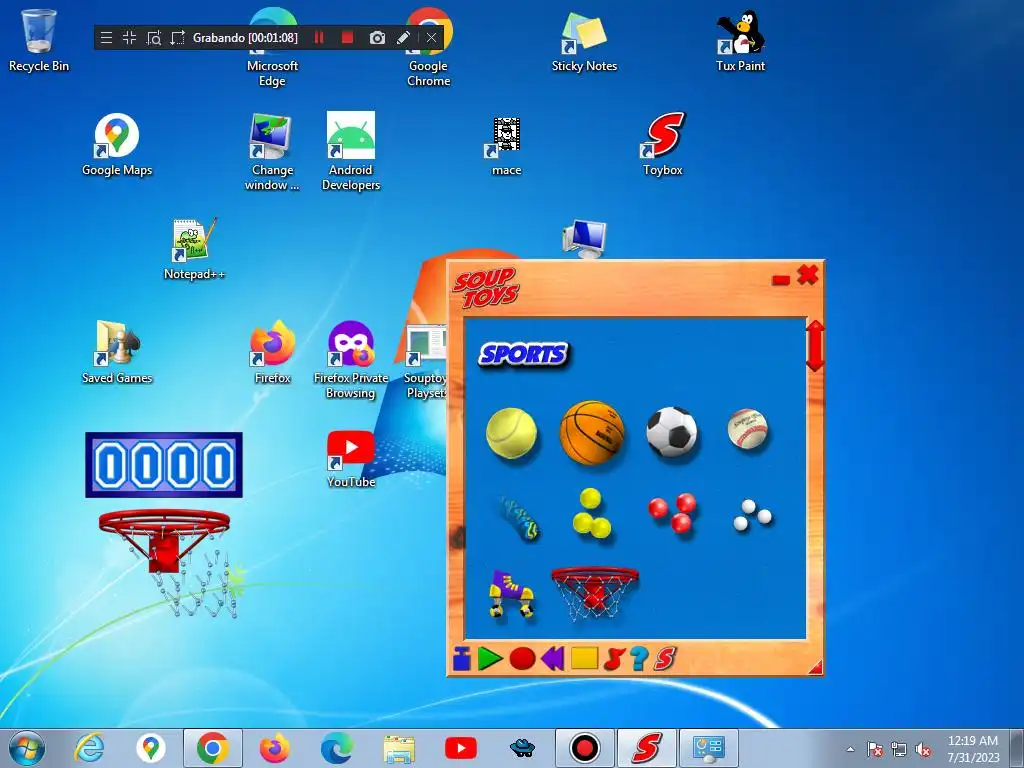Click the recorder region search icon
The height and width of the screenshot is (768, 1024).
(153, 38)
